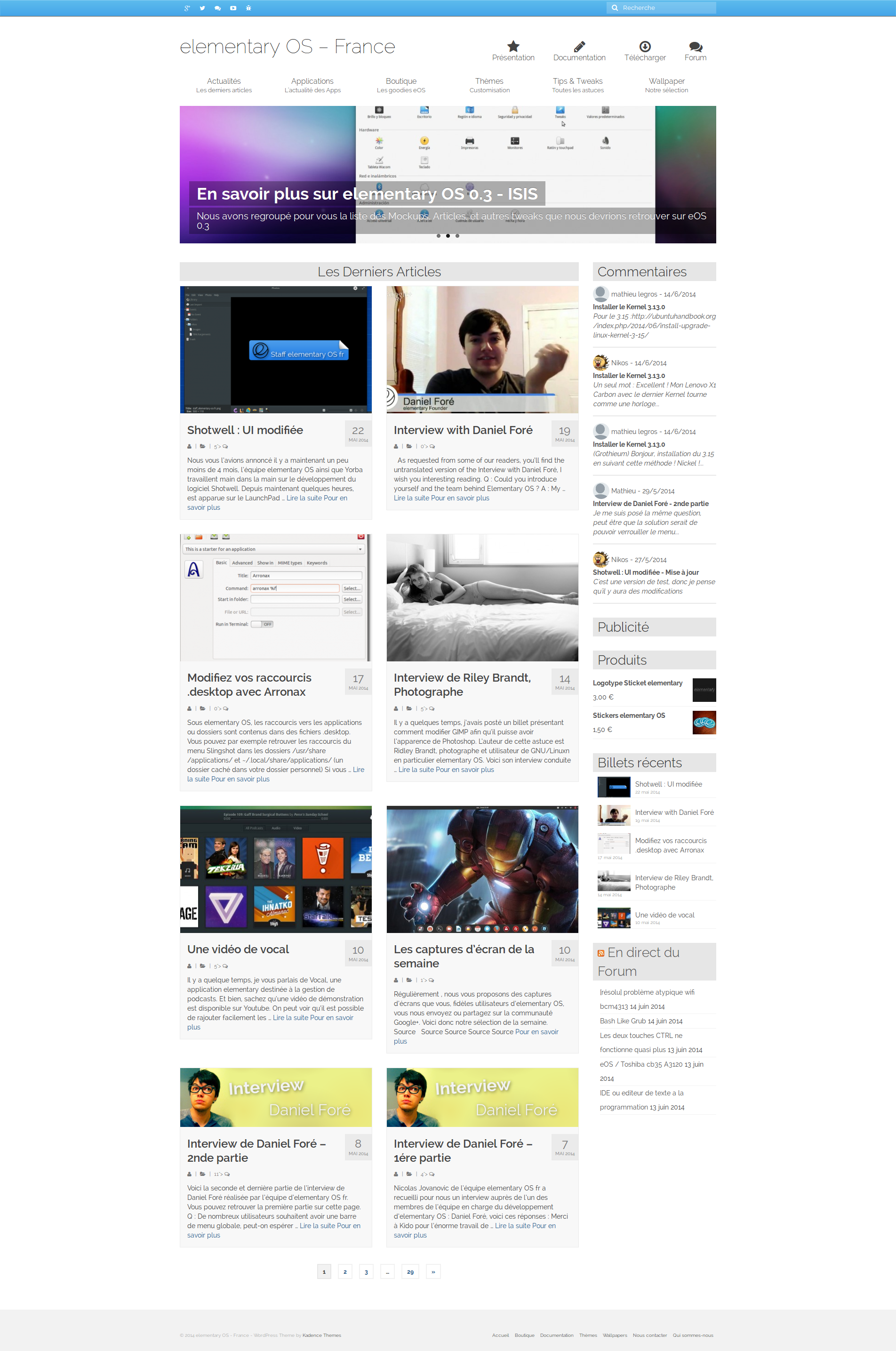Go to pagination page 3

(x=366, y=1271)
